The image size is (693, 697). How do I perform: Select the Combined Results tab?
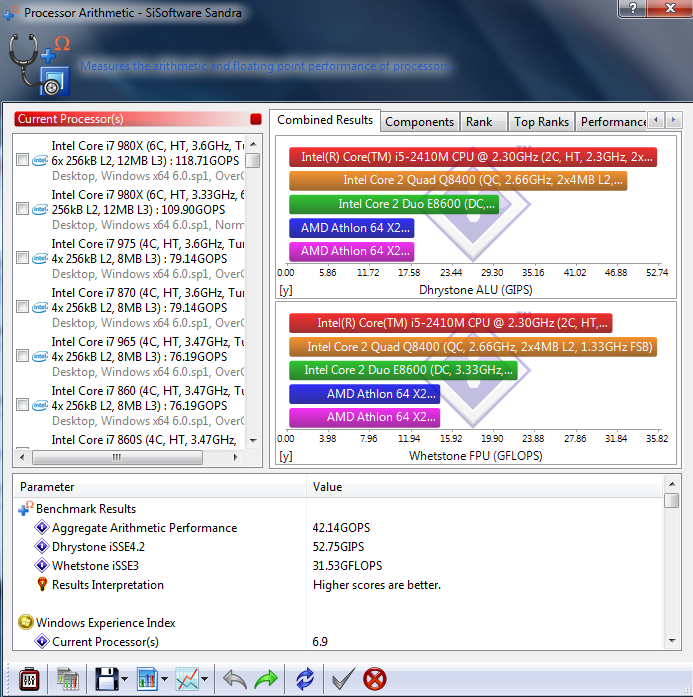point(325,120)
